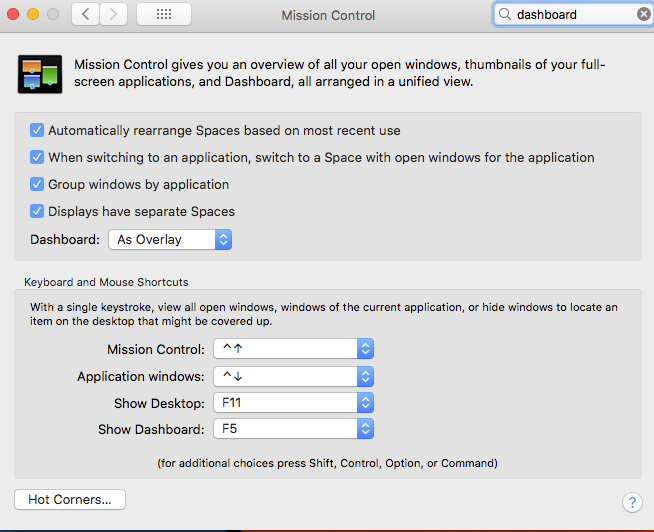This screenshot has height=532, width=654.
Task: Change the Show Desktop F11 shortcut
Action: [293, 403]
